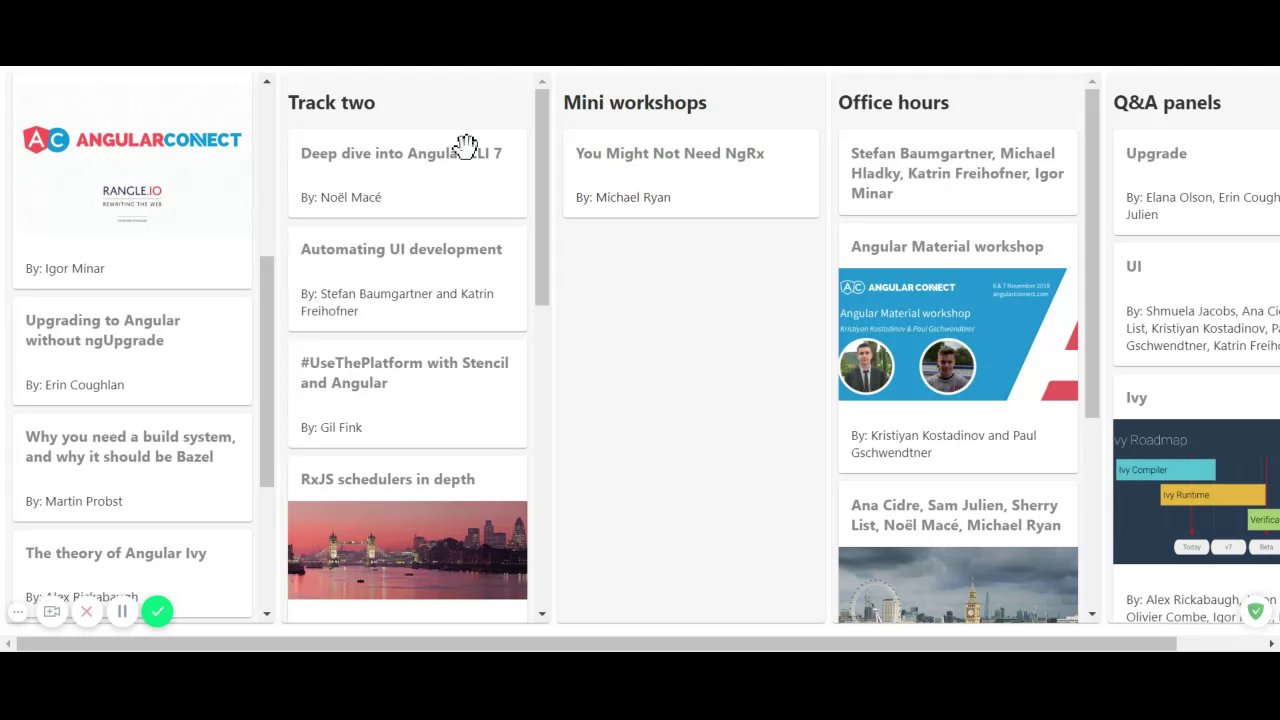The height and width of the screenshot is (720, 1280).
Task: Click the London skyline Big Ben image
Action: [x=958, y=585]
